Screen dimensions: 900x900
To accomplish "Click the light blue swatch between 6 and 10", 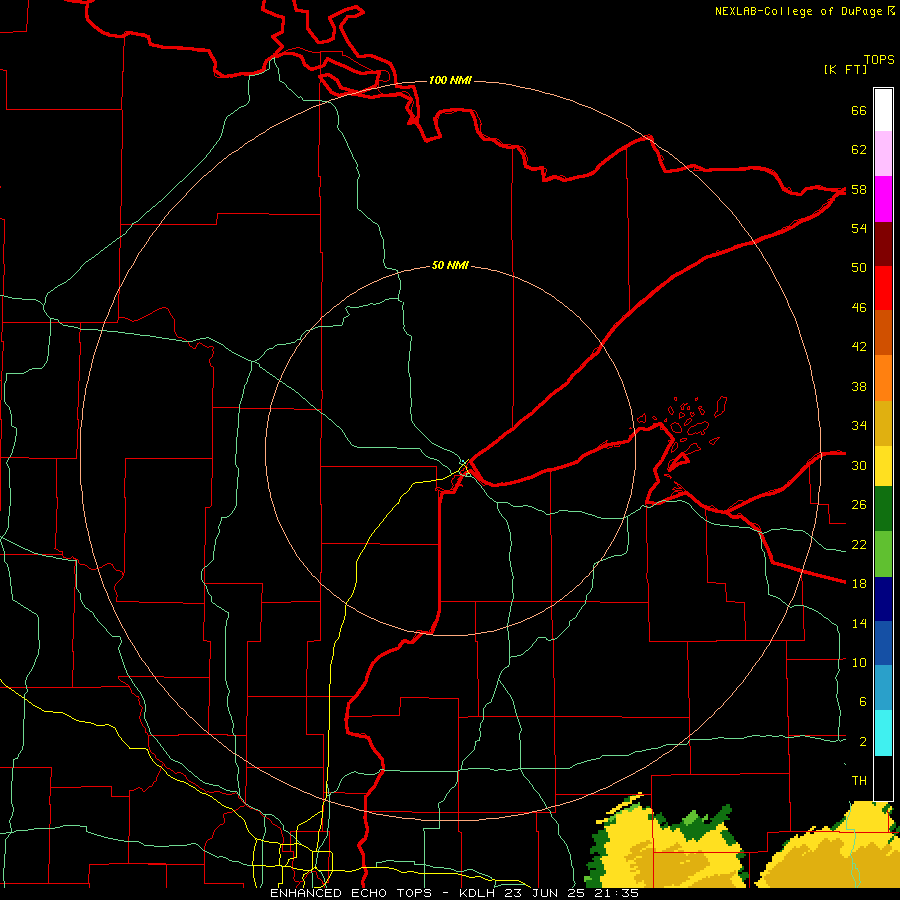I will [883, 688].
